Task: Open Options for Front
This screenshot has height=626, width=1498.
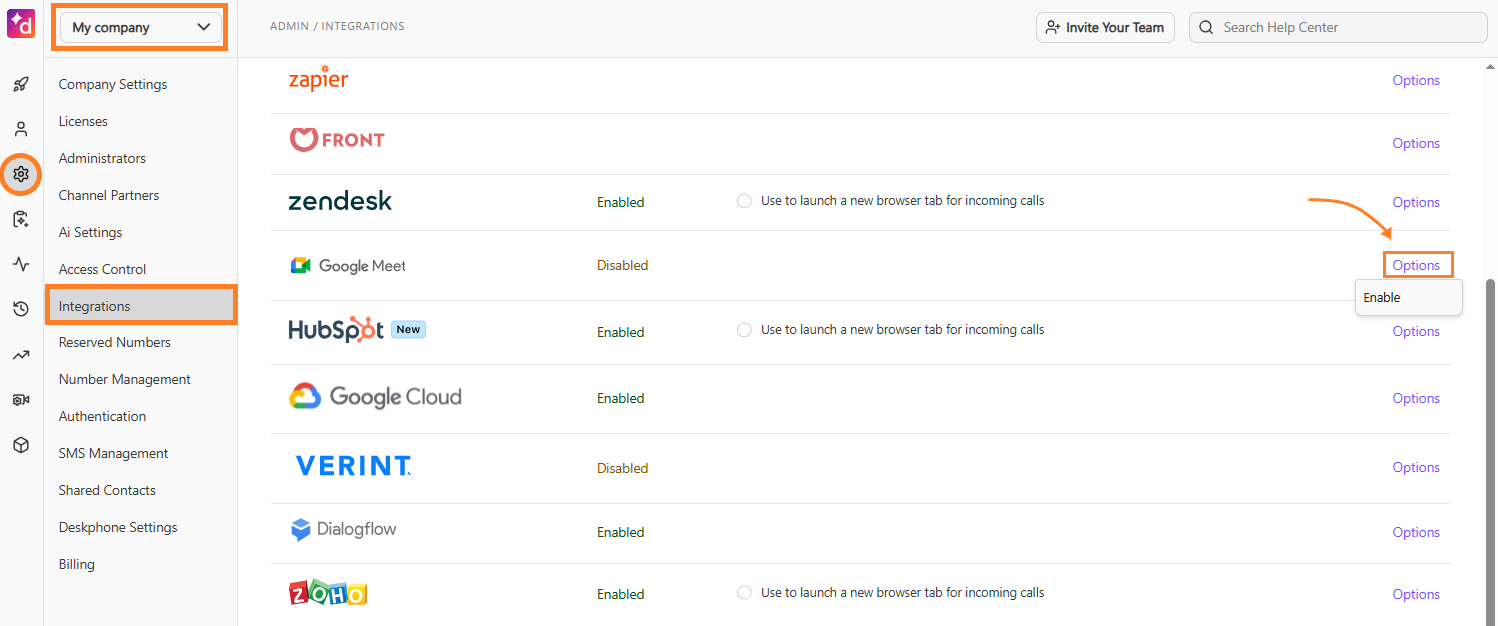Action: [1416, 143]
